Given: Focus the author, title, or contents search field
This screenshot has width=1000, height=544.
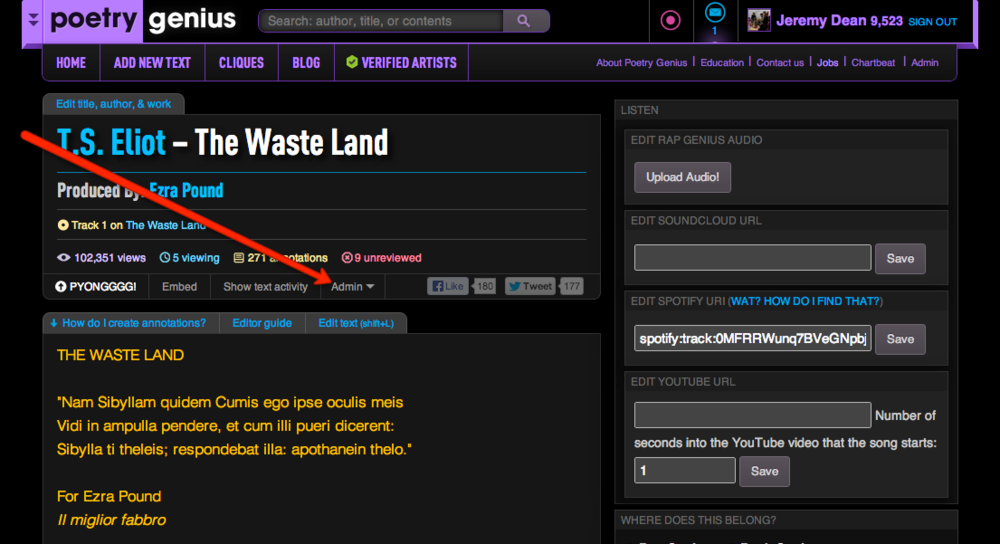Looking at the screenshot, I should 381,21.
